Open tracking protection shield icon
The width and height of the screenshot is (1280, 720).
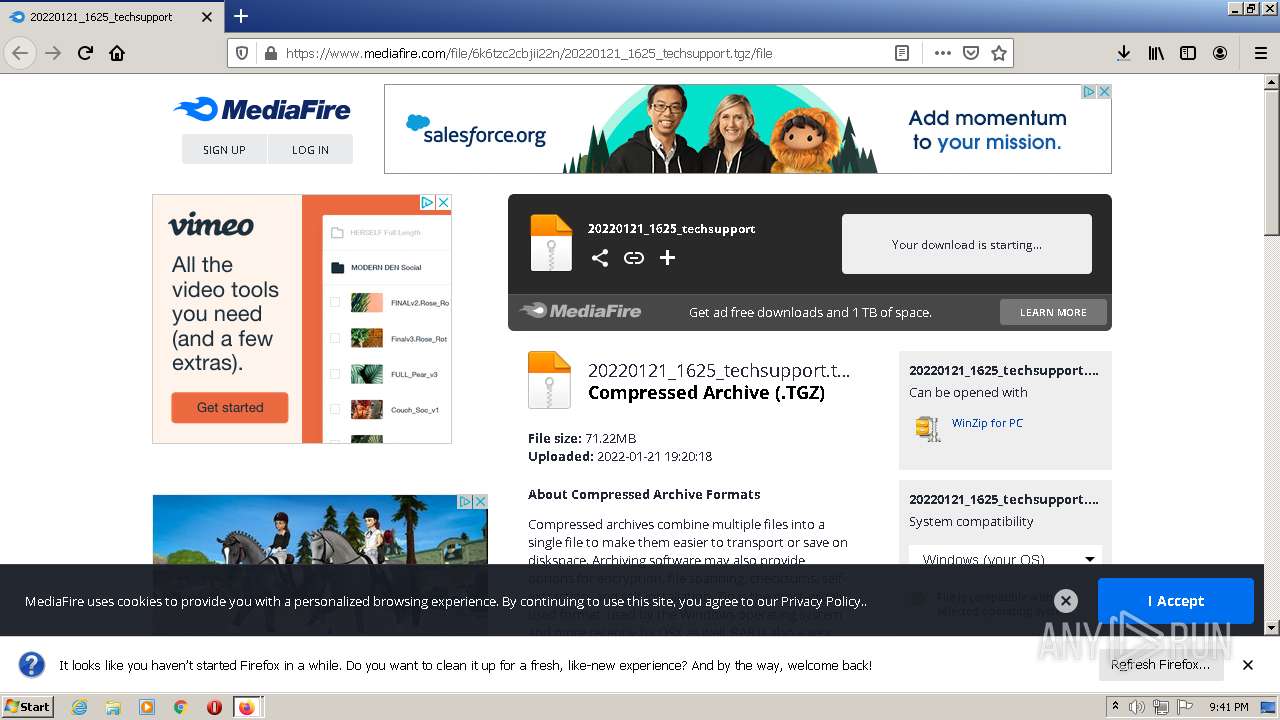click(242, 53)
